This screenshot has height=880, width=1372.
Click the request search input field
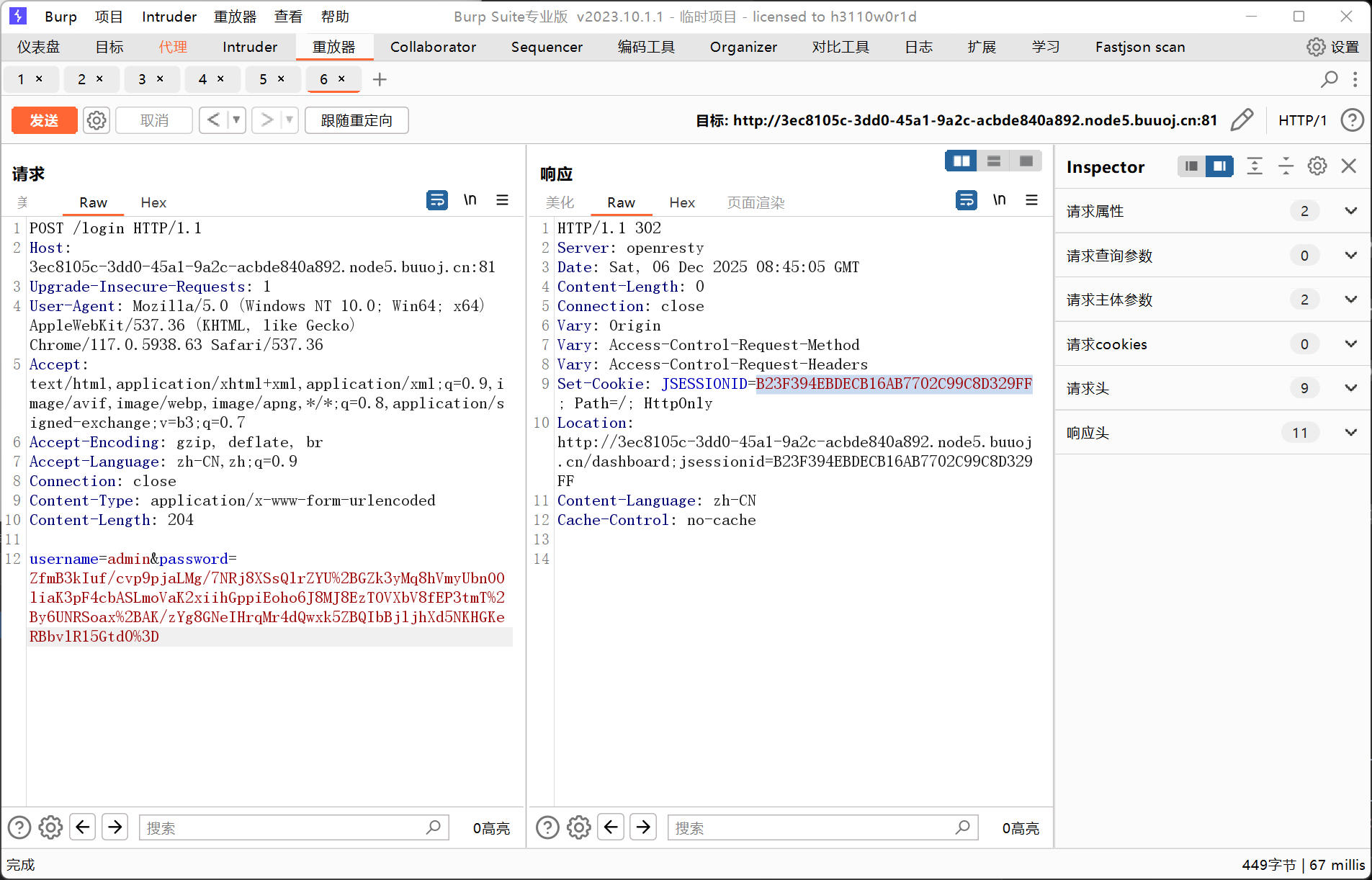293,827
